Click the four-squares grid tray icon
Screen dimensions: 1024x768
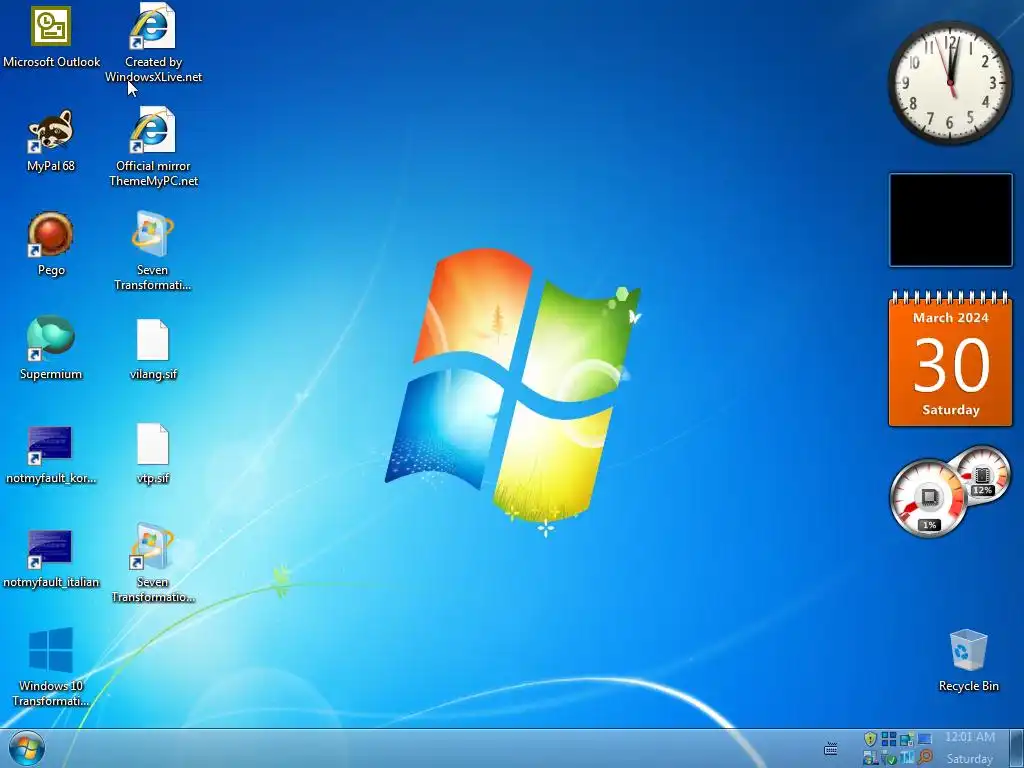coord(889,739)
